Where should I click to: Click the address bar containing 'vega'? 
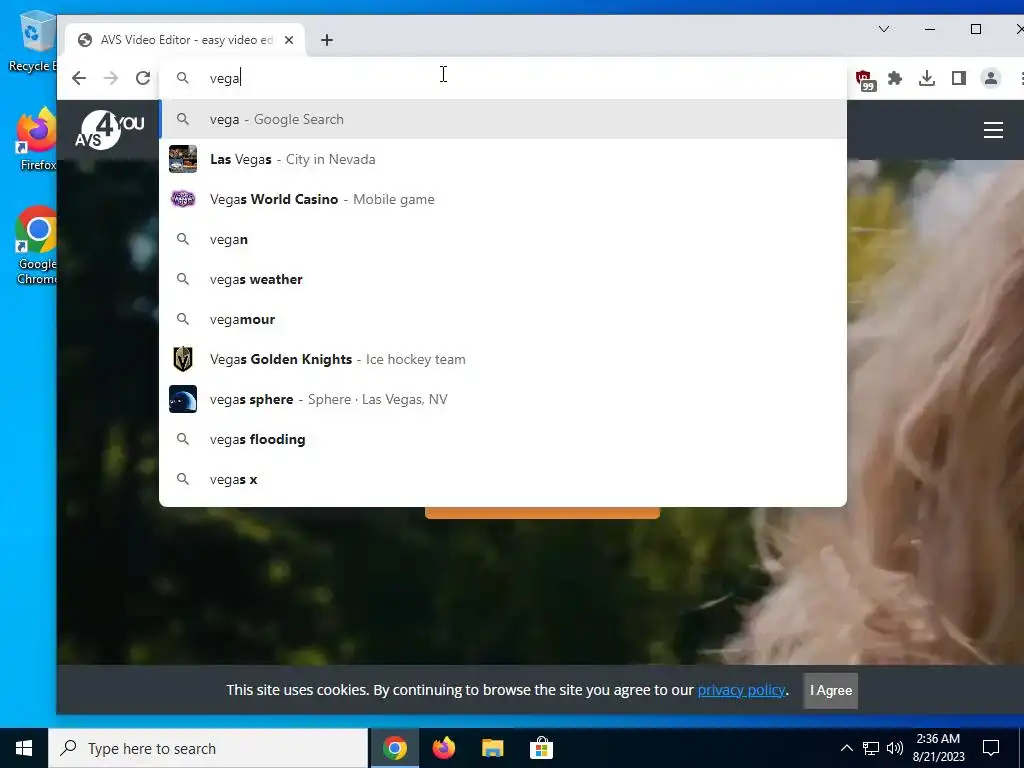point(503,78)
